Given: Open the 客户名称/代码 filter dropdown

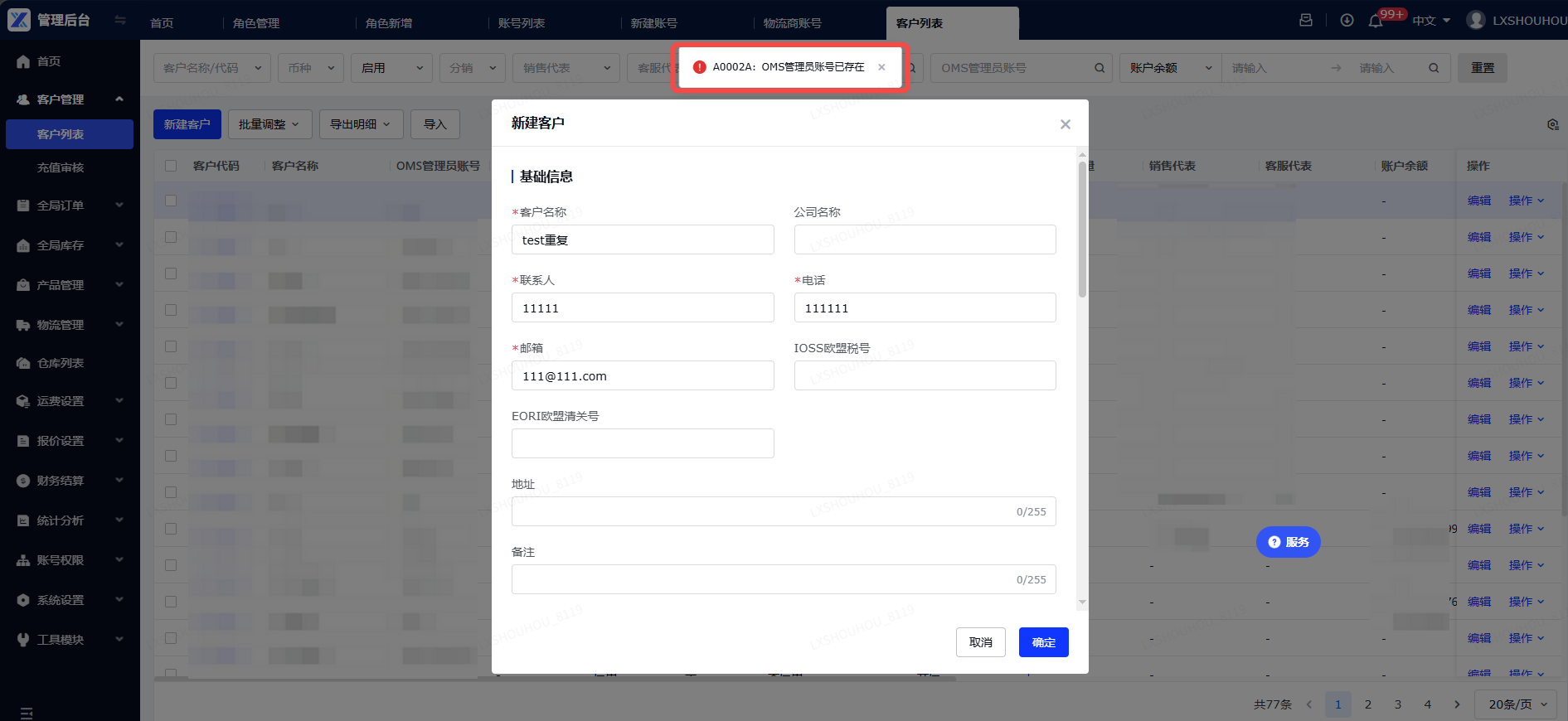Looking at the screenshot, I should pos(212,68).
